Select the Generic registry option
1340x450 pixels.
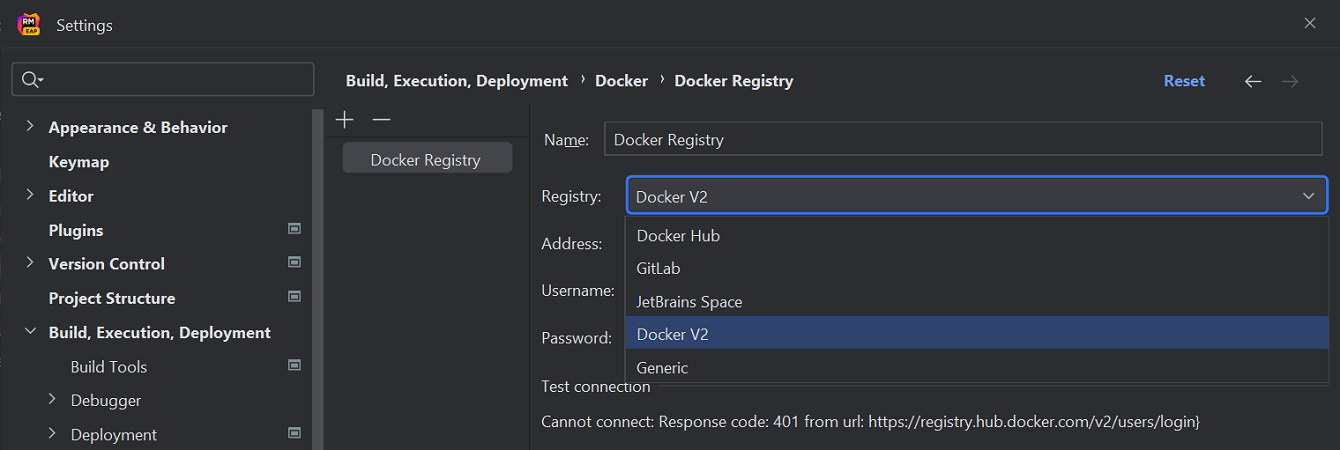click(662, 367)
